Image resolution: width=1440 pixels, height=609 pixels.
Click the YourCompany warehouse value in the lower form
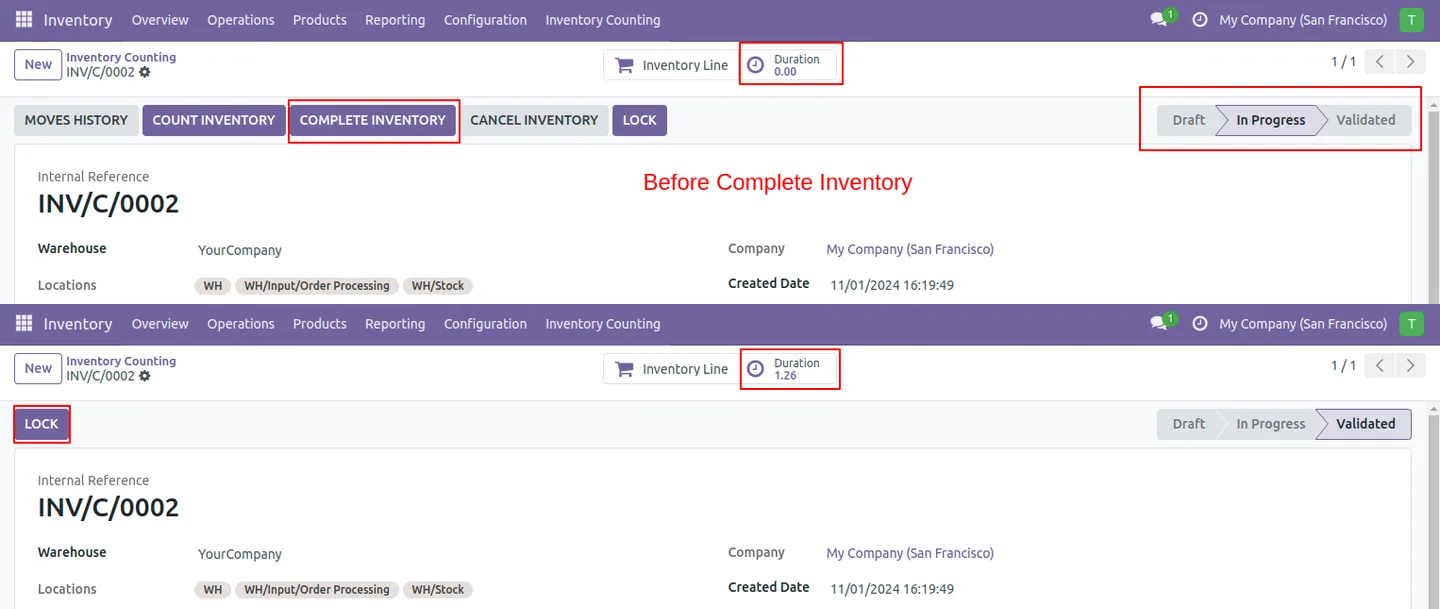click(240, 554)
